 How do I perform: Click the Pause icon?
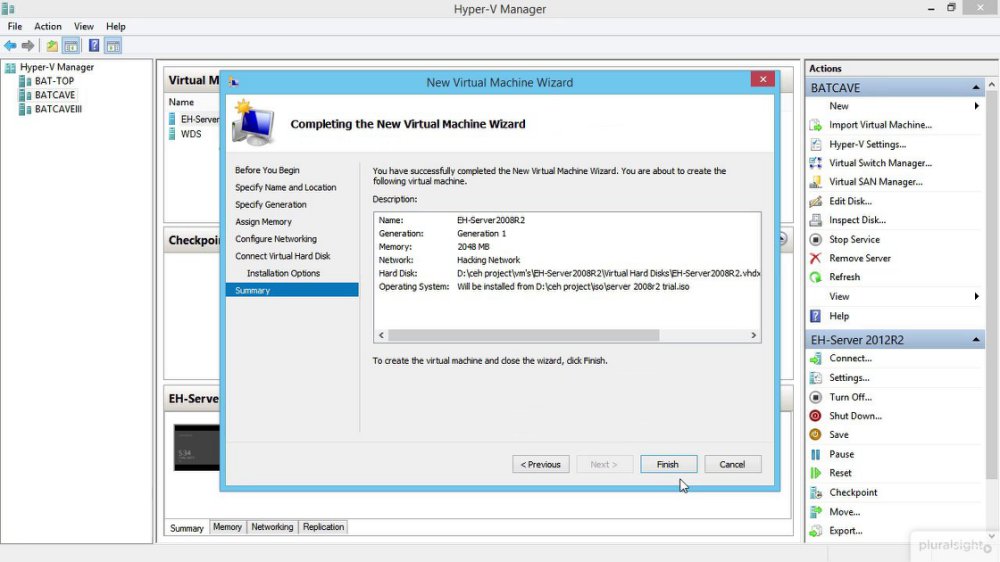(x=816, y=454)
